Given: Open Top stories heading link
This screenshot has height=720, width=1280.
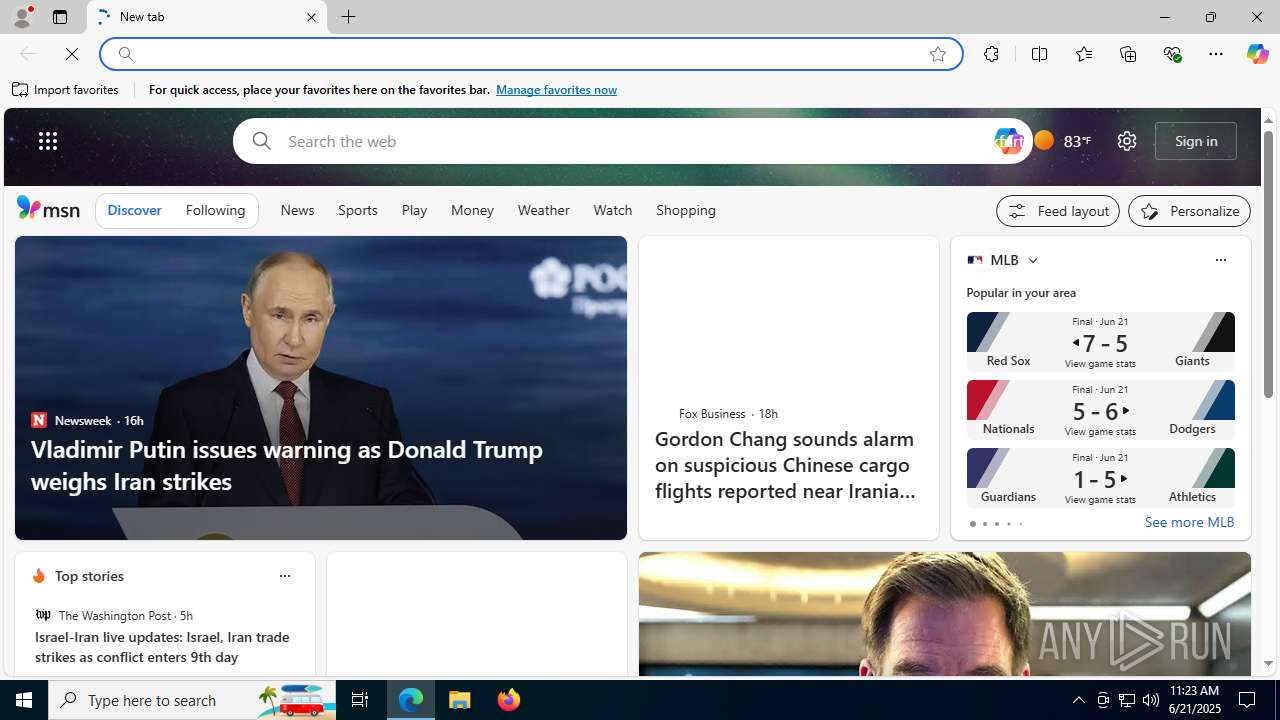Looking at the screenshot, I should coord(89,576).
